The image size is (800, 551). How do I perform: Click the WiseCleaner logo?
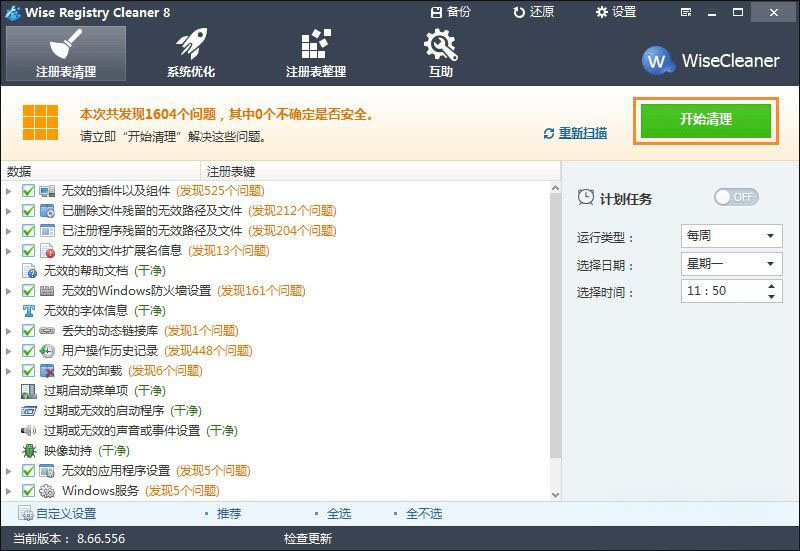(710, 61)
